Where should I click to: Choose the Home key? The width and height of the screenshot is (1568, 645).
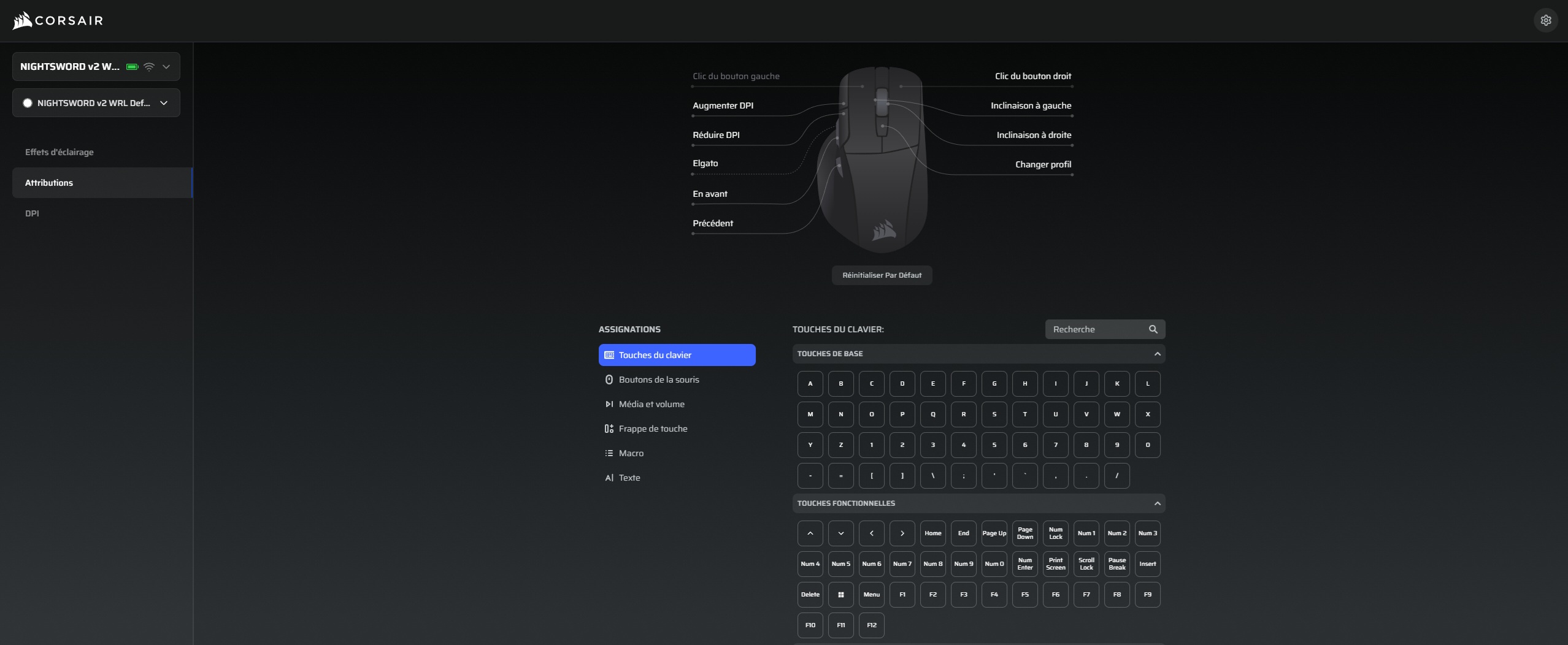point(933,533)
